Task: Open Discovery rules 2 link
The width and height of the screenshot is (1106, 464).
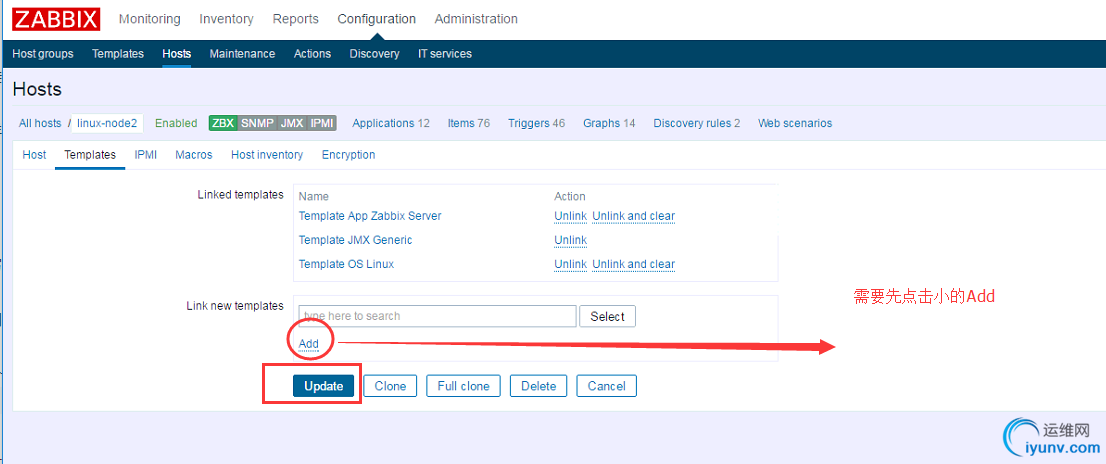Action: (x=697, y=123)
